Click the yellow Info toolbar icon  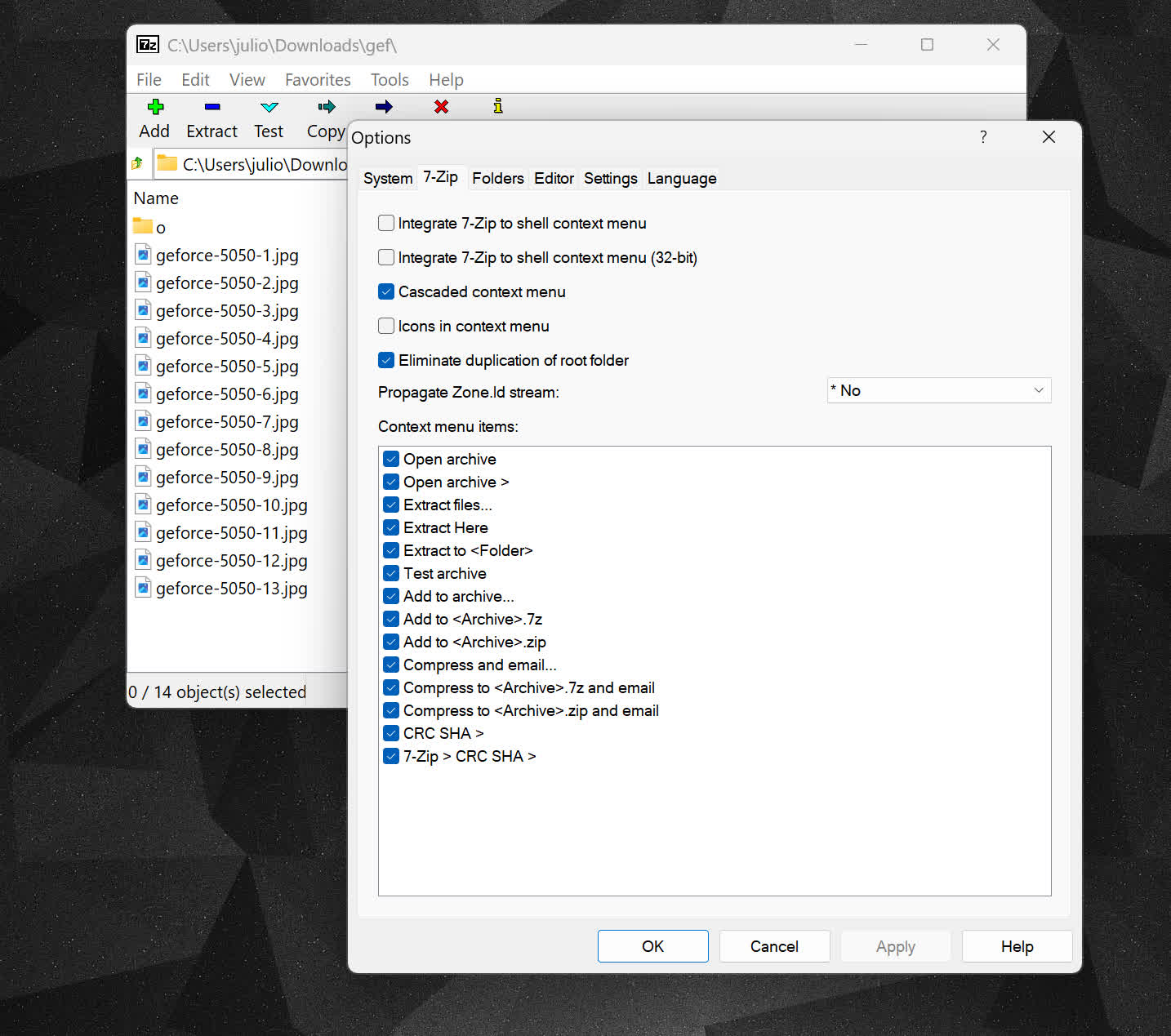(x=498, y=106)
